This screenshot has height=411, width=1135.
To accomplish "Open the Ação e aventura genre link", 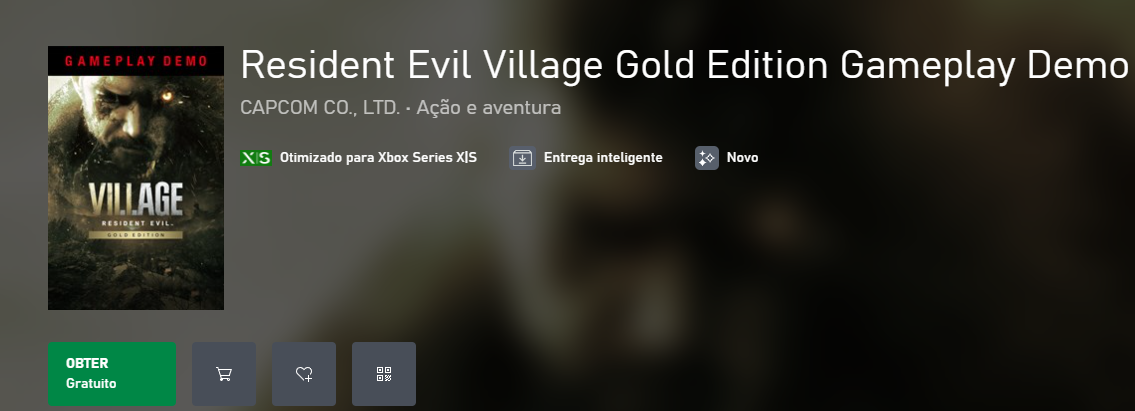I will click(x=489, y=108).
